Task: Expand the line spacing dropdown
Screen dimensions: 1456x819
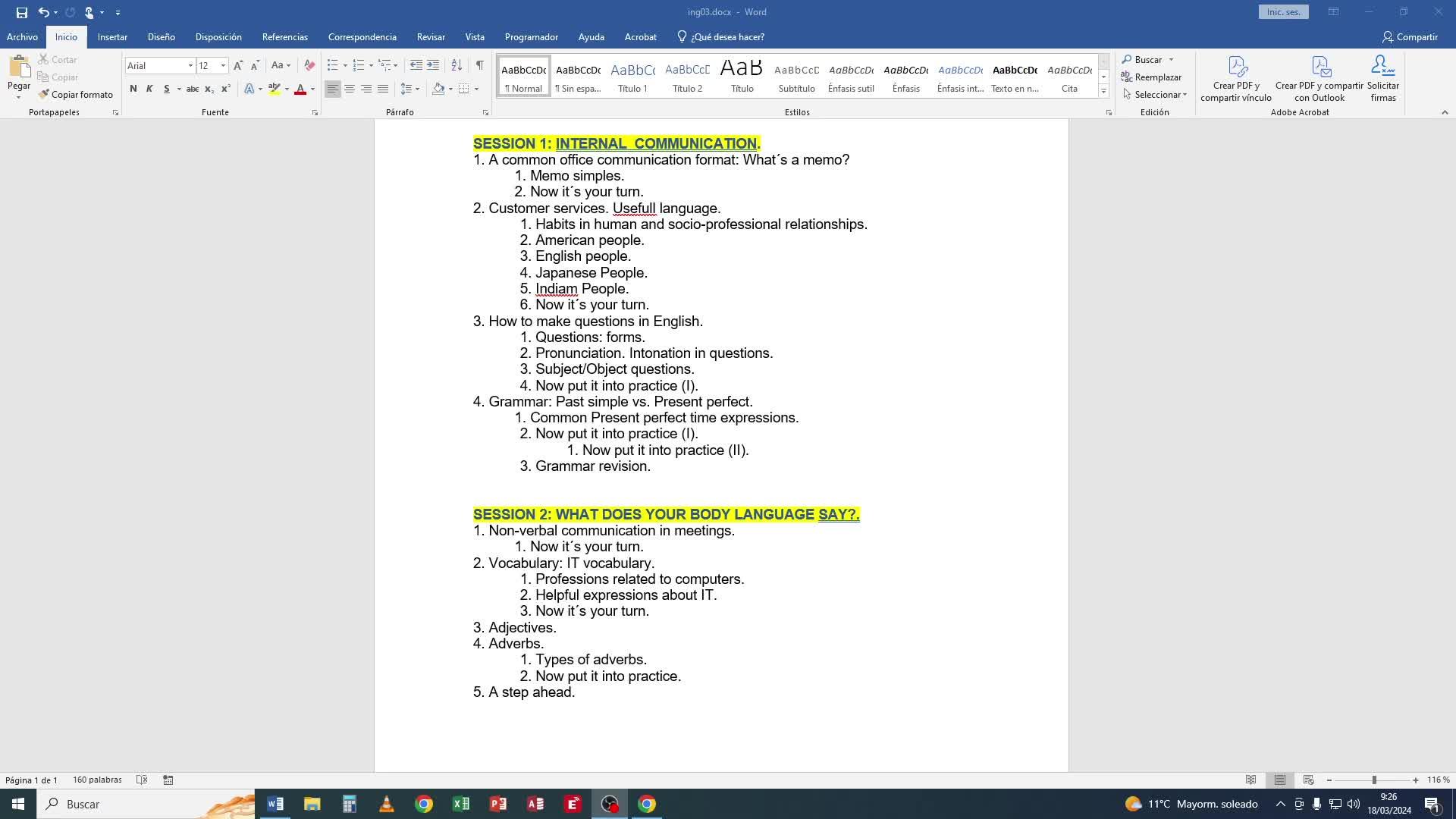Action: [x=417, y=89]
